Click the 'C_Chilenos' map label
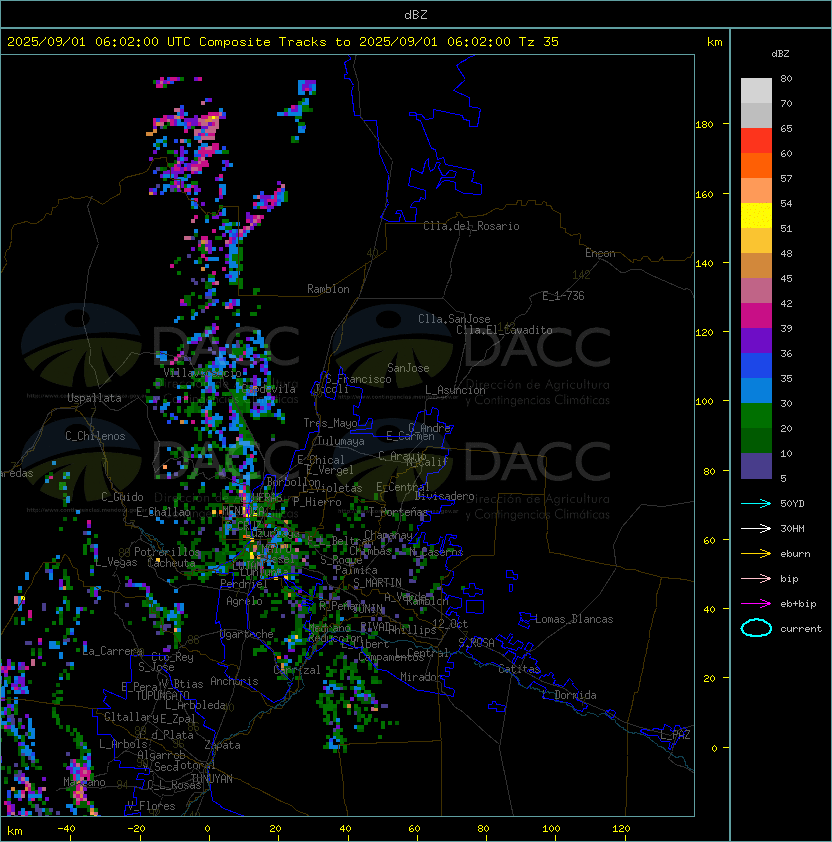The height and width of the screenshot is (842, 832). coord(95,436)
